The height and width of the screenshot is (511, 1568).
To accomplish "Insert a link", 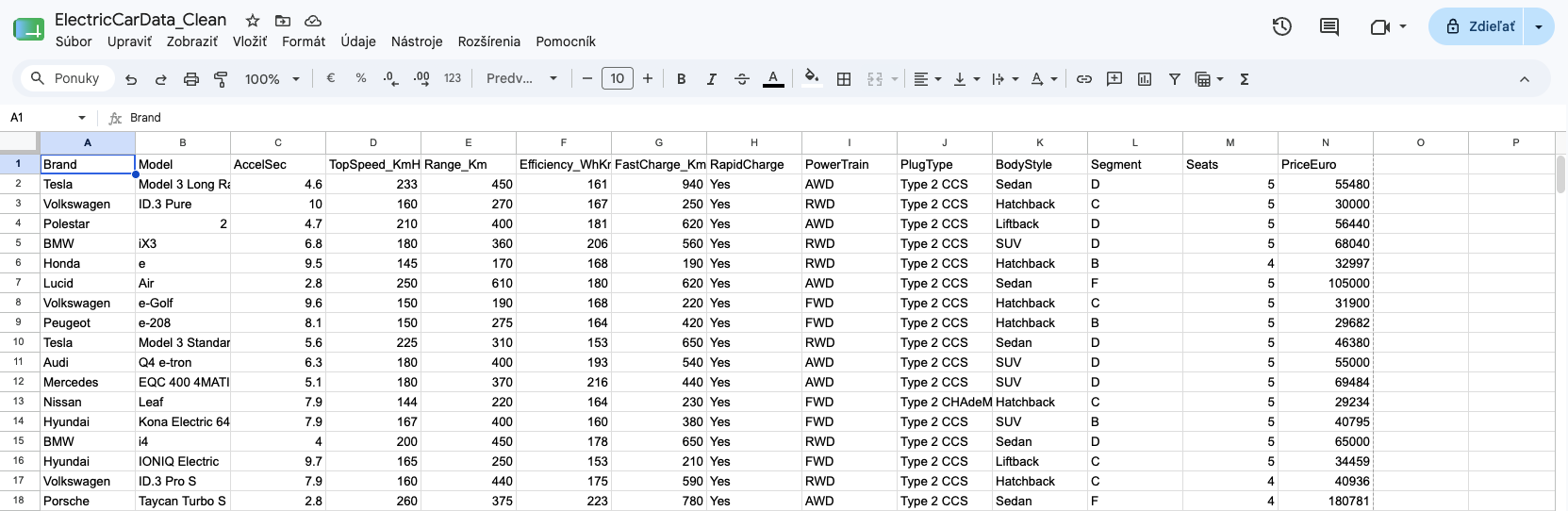I will click(1084, 79).
